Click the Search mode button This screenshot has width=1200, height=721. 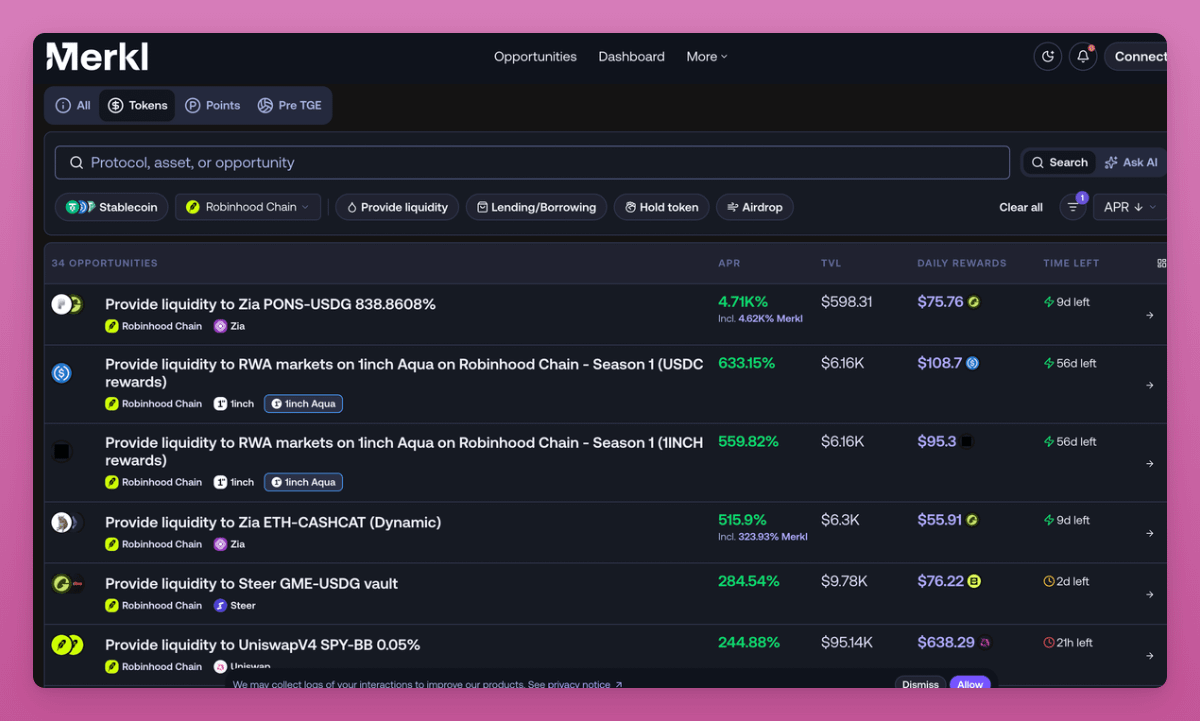(x=1059, y=162)
